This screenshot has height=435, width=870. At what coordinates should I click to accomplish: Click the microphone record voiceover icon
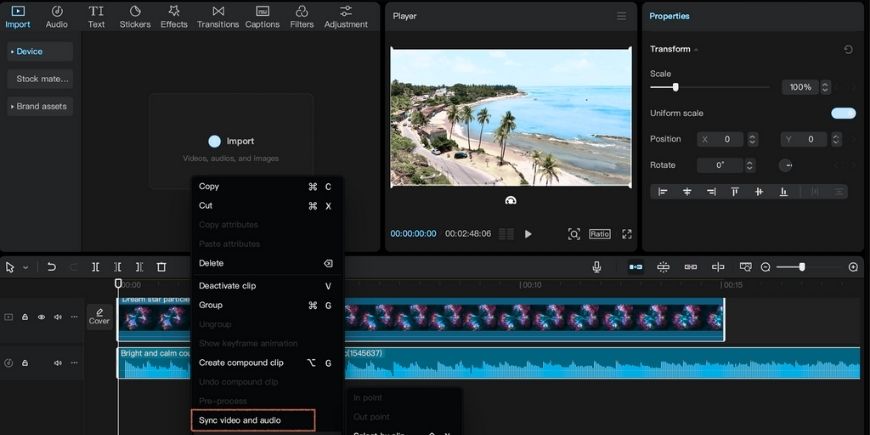pos(597,267)
